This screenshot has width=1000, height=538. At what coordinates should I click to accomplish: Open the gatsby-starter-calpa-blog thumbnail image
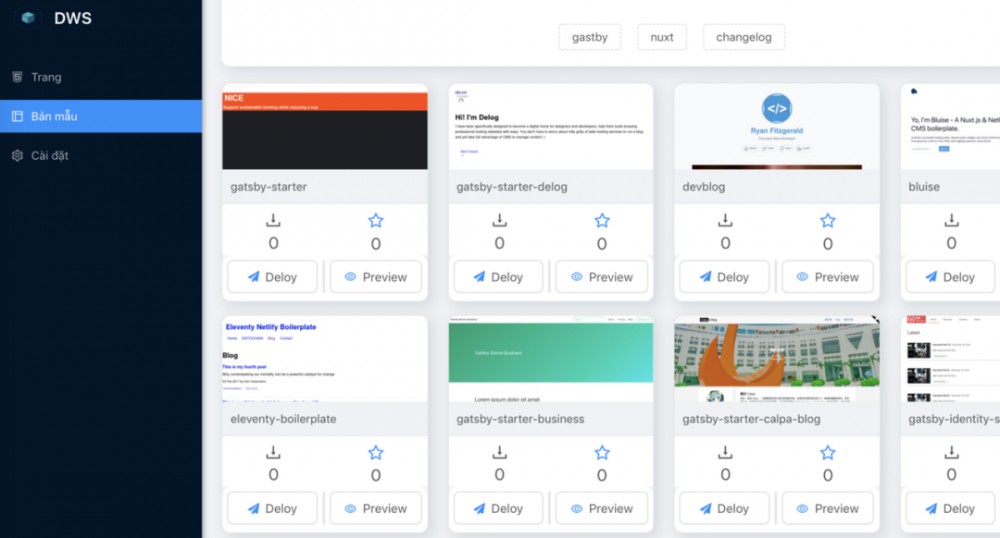pyautogui.click(x=777, y=359)
